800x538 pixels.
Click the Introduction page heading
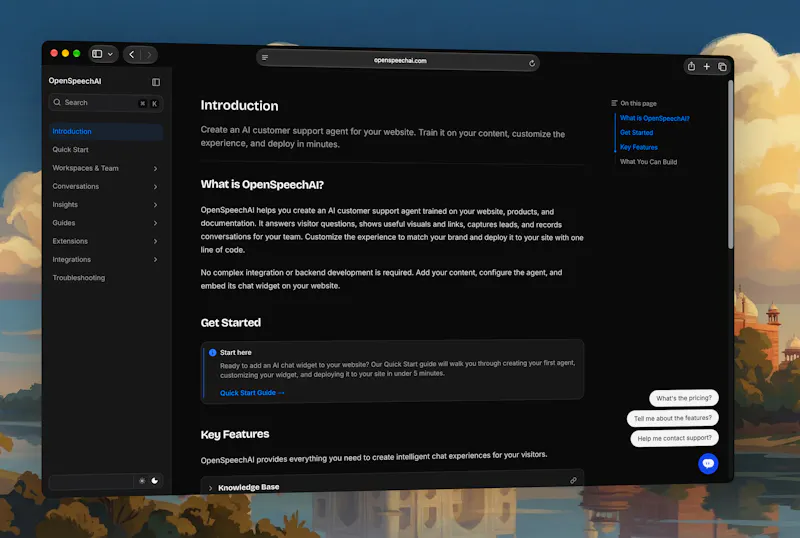click(239, 106)
